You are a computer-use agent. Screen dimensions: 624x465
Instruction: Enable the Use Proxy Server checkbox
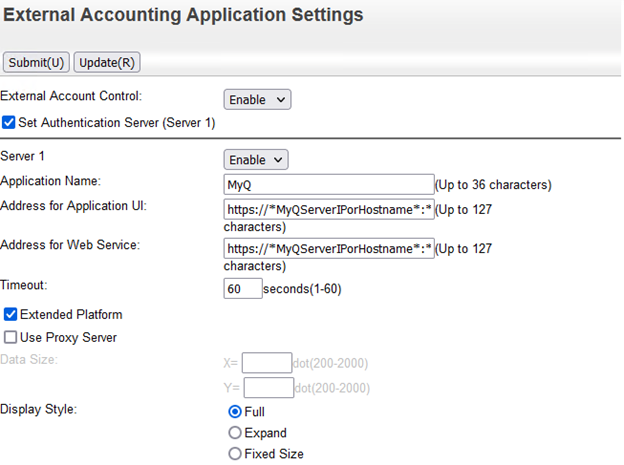tap(11, 338)
